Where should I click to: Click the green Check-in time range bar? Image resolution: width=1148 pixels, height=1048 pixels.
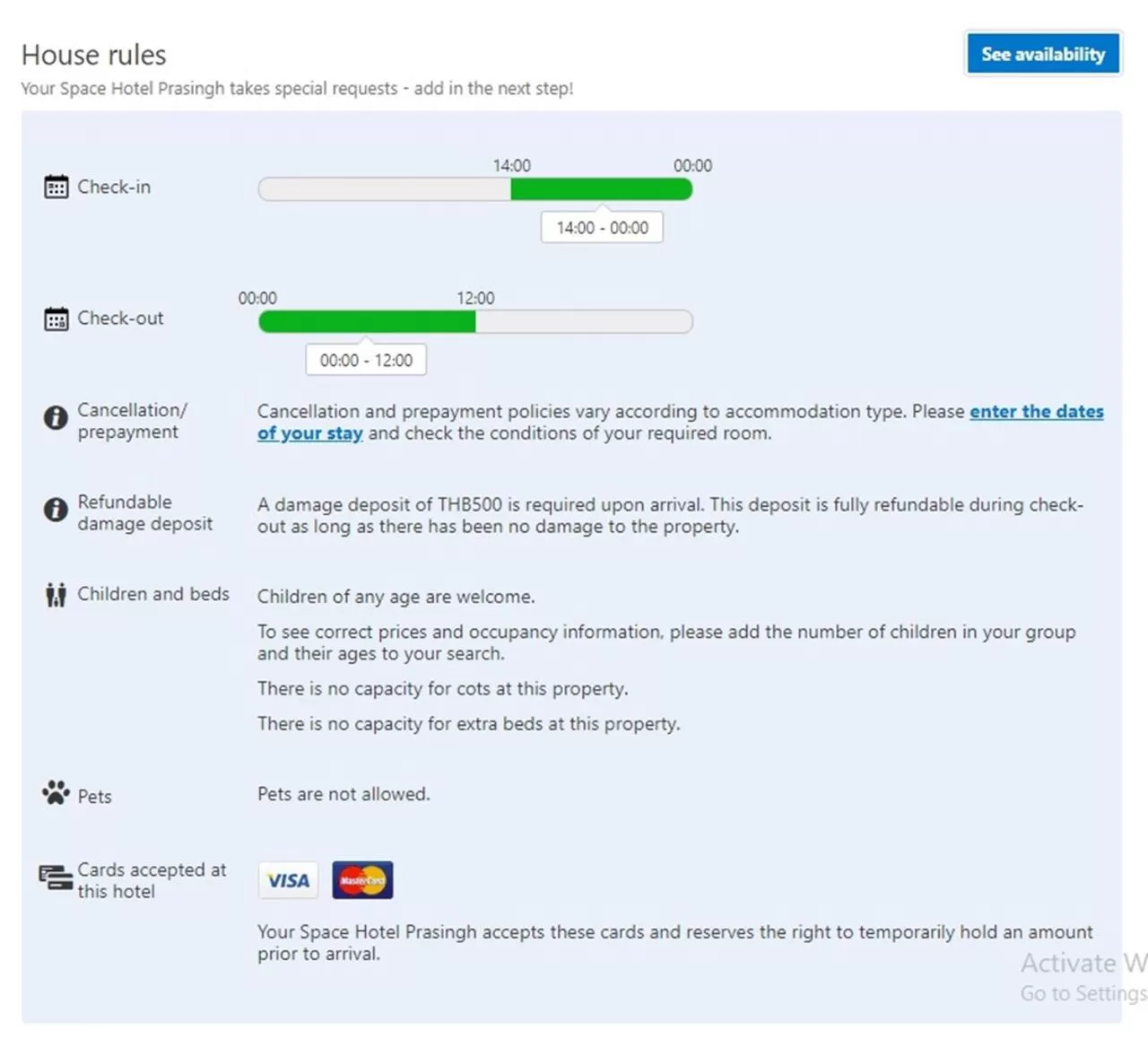pyautogui.click(x=601, y=189)
